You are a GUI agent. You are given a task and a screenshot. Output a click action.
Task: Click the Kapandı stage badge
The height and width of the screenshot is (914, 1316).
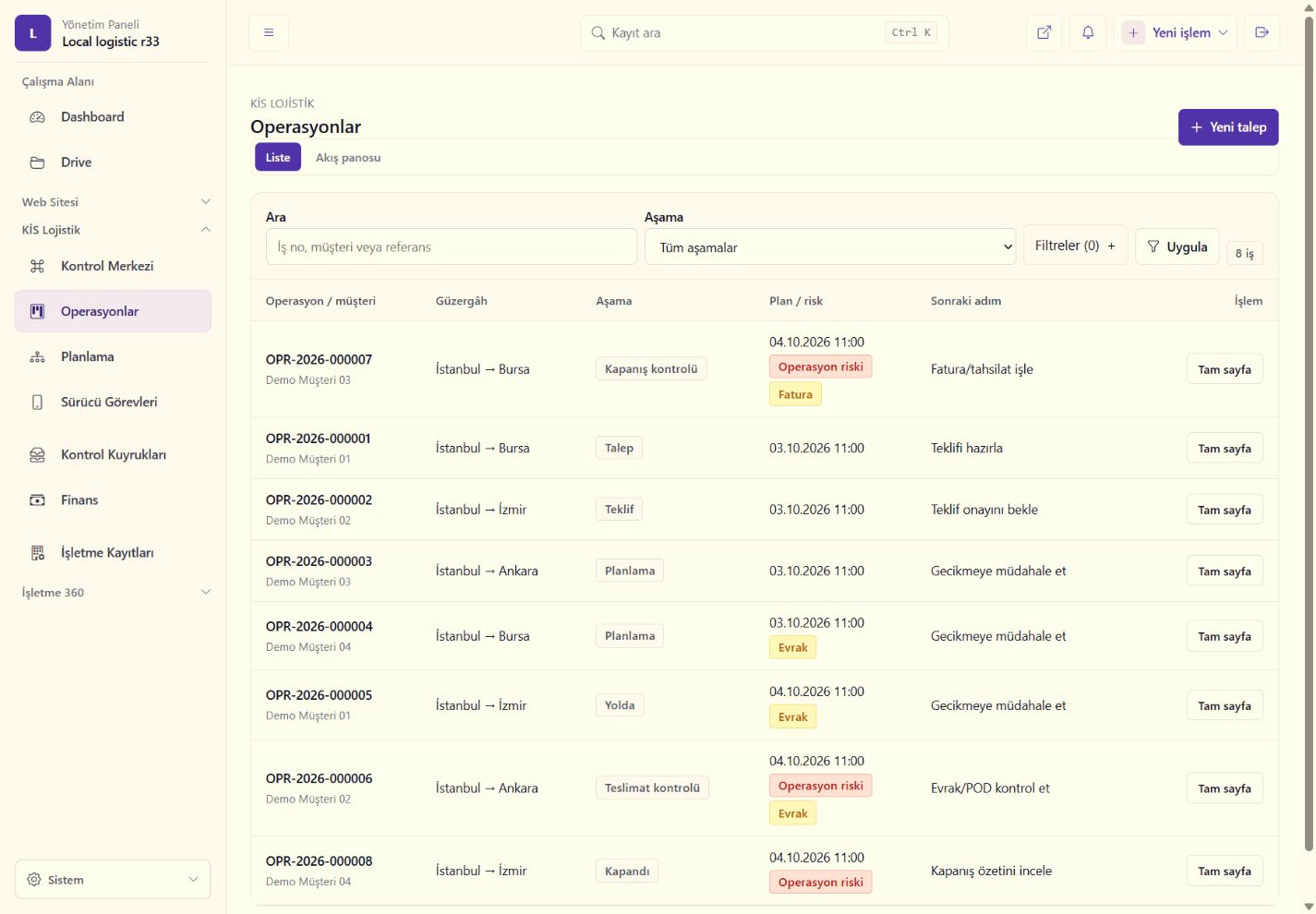(x=627, y=871)
